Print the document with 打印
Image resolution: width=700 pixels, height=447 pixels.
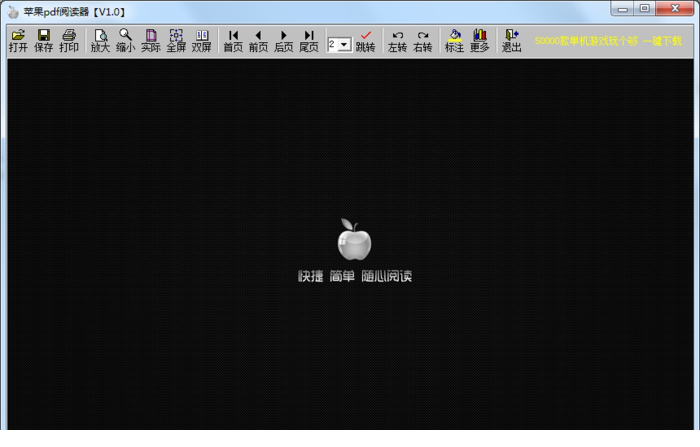pos(69,41)
